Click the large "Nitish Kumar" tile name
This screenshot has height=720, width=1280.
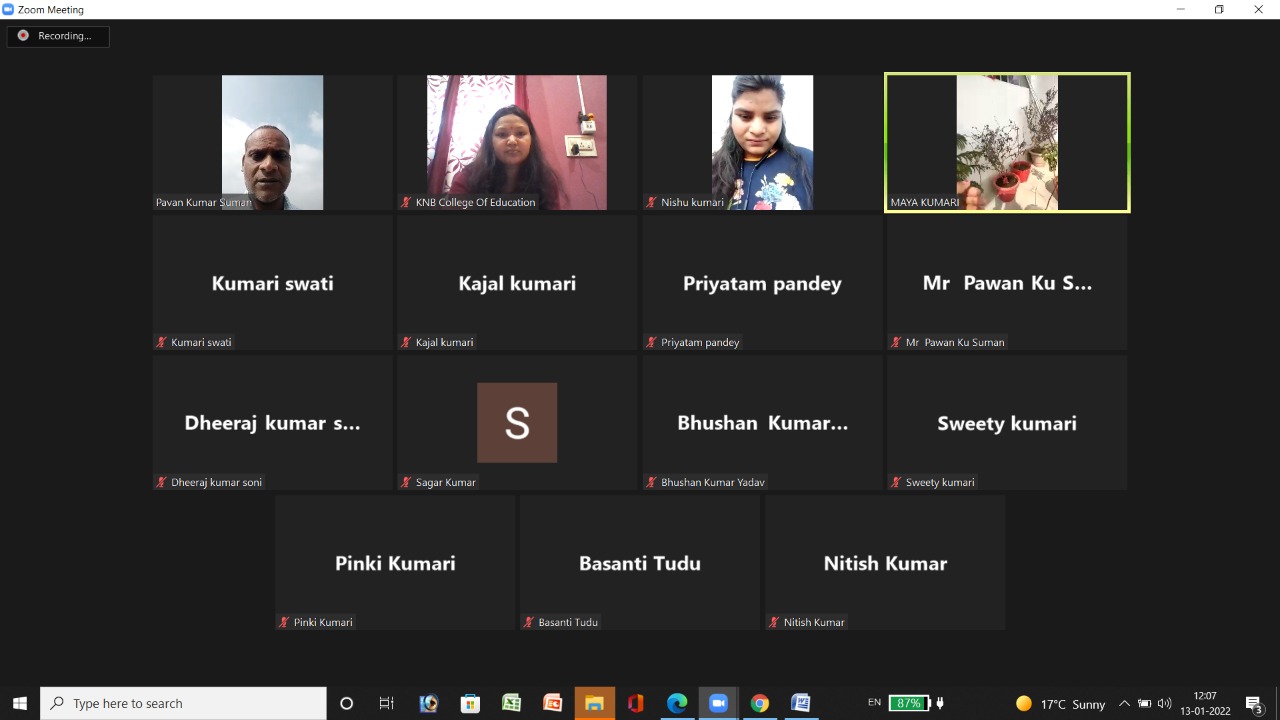[885, 563]
